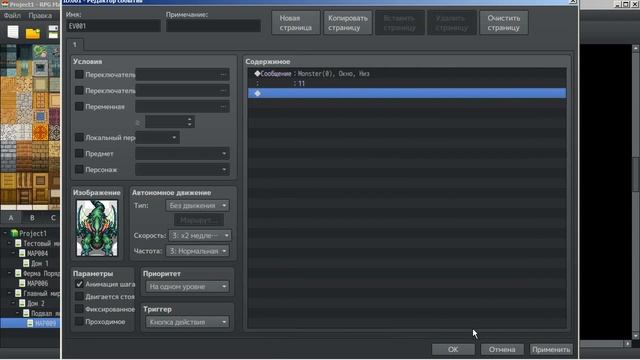This screenshot has height=360, width=640.
Task: Select the Сообщение Monster(0) command line
Action: pyautogui.click(x=407, y=73)
